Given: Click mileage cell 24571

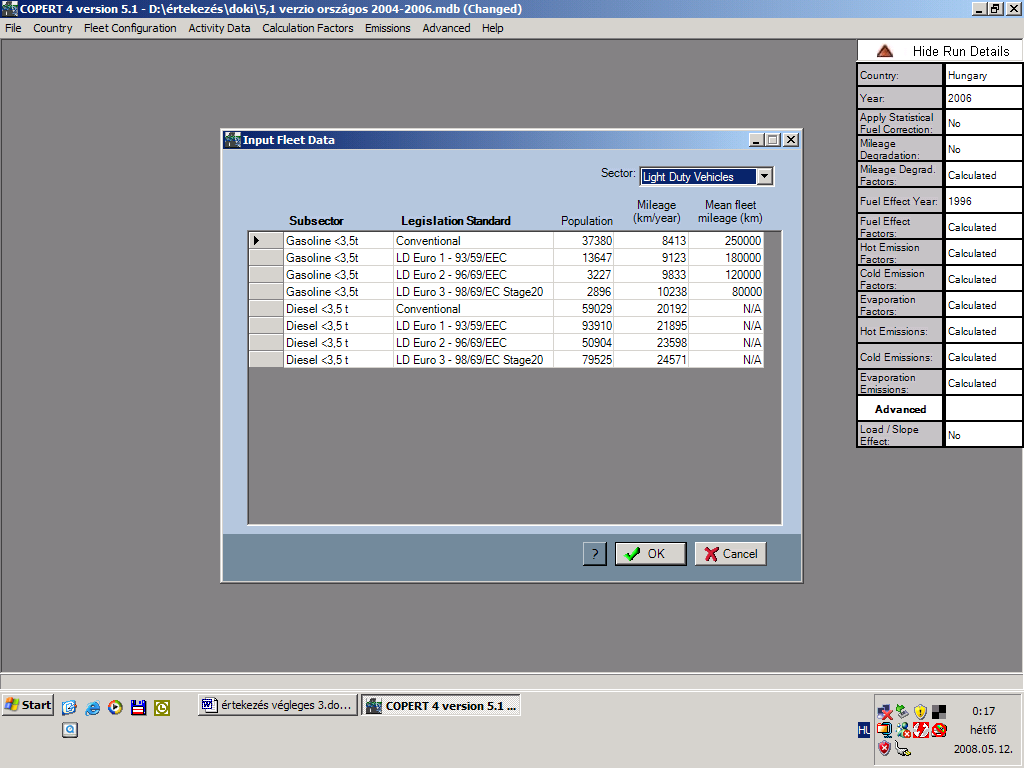Looking at the screenshot, I should [x=651, y=359].
